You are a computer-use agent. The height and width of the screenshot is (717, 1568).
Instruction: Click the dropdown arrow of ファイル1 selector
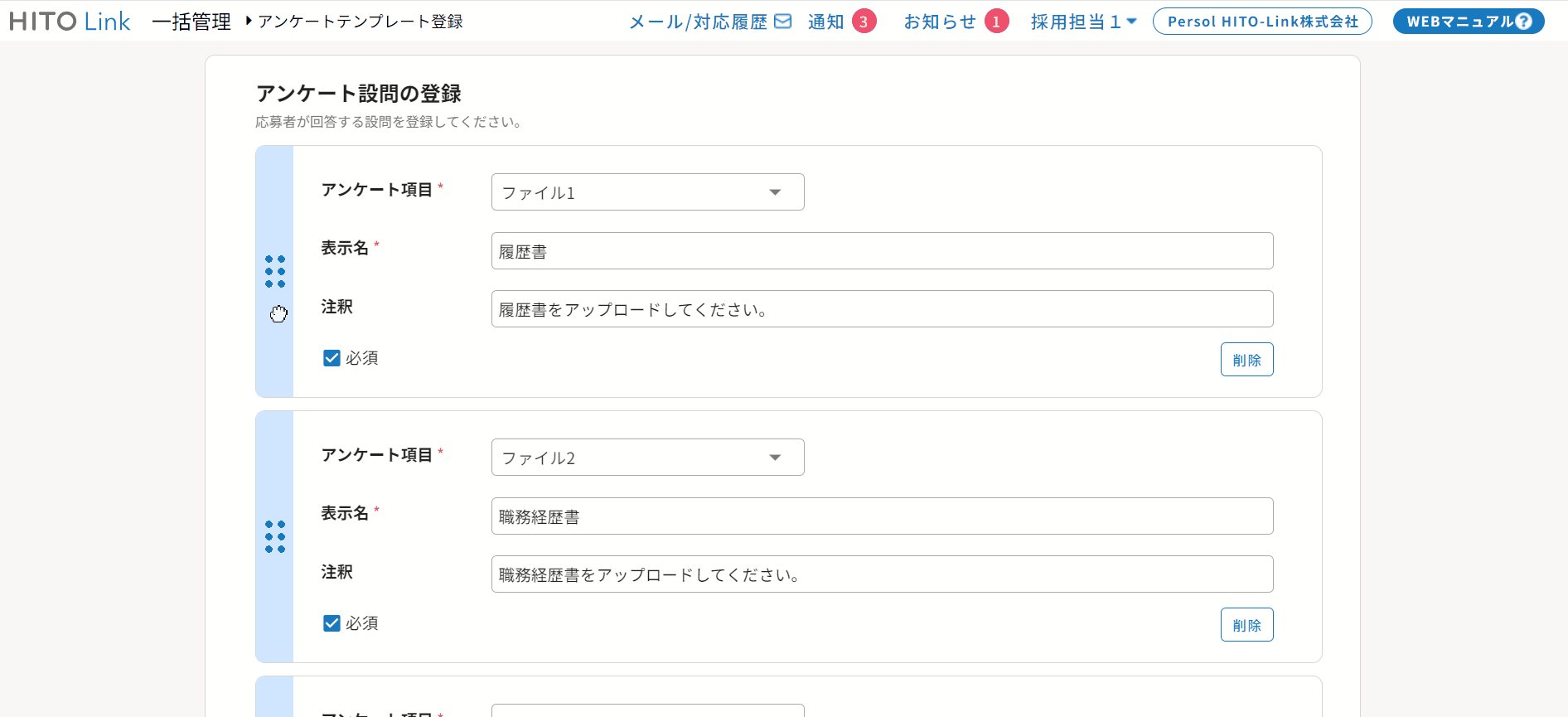point(775,192)
